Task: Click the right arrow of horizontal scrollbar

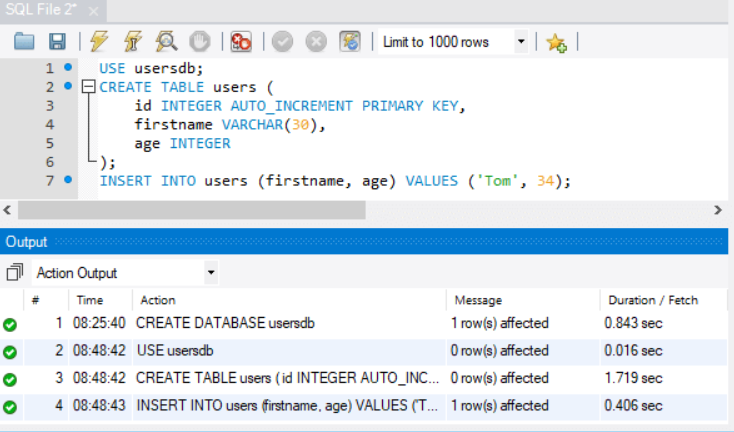Action: tap(718, 210)
